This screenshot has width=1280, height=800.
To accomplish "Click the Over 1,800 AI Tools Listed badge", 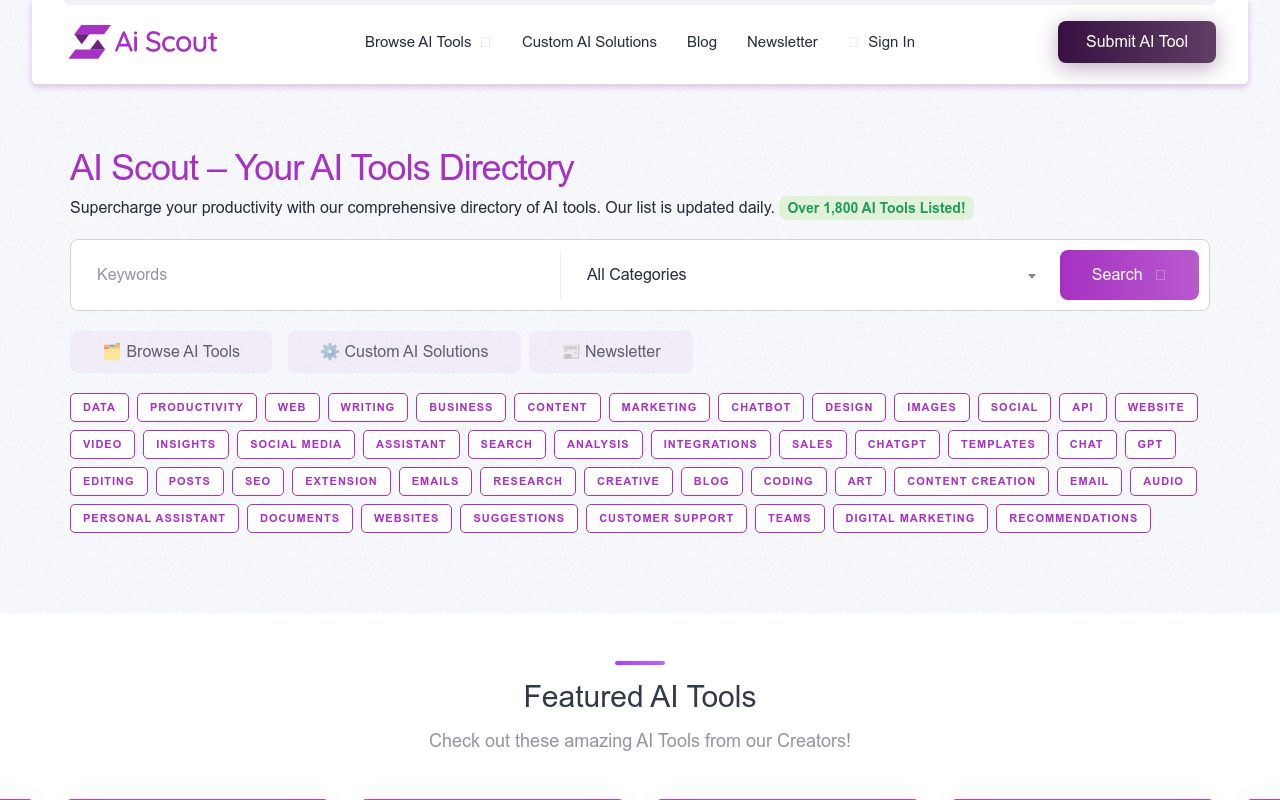I will click(876, 208).
